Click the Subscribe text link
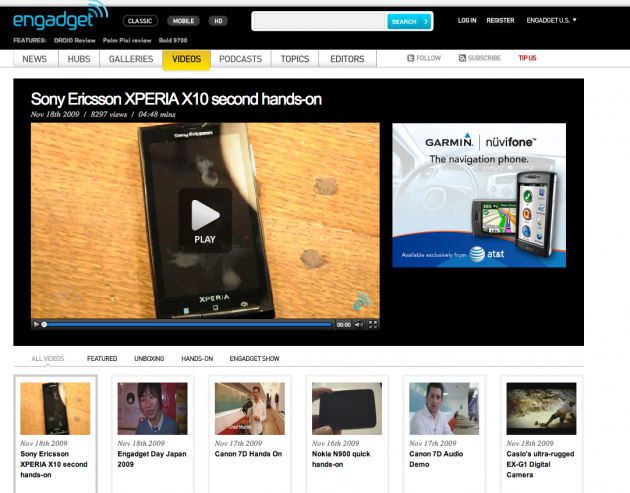 click(x=484, y=58)
